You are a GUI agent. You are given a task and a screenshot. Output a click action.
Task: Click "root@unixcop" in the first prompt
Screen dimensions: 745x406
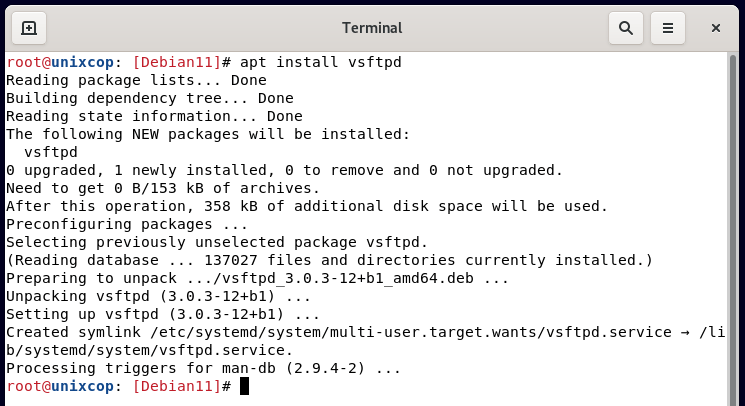tap(60, 62)
